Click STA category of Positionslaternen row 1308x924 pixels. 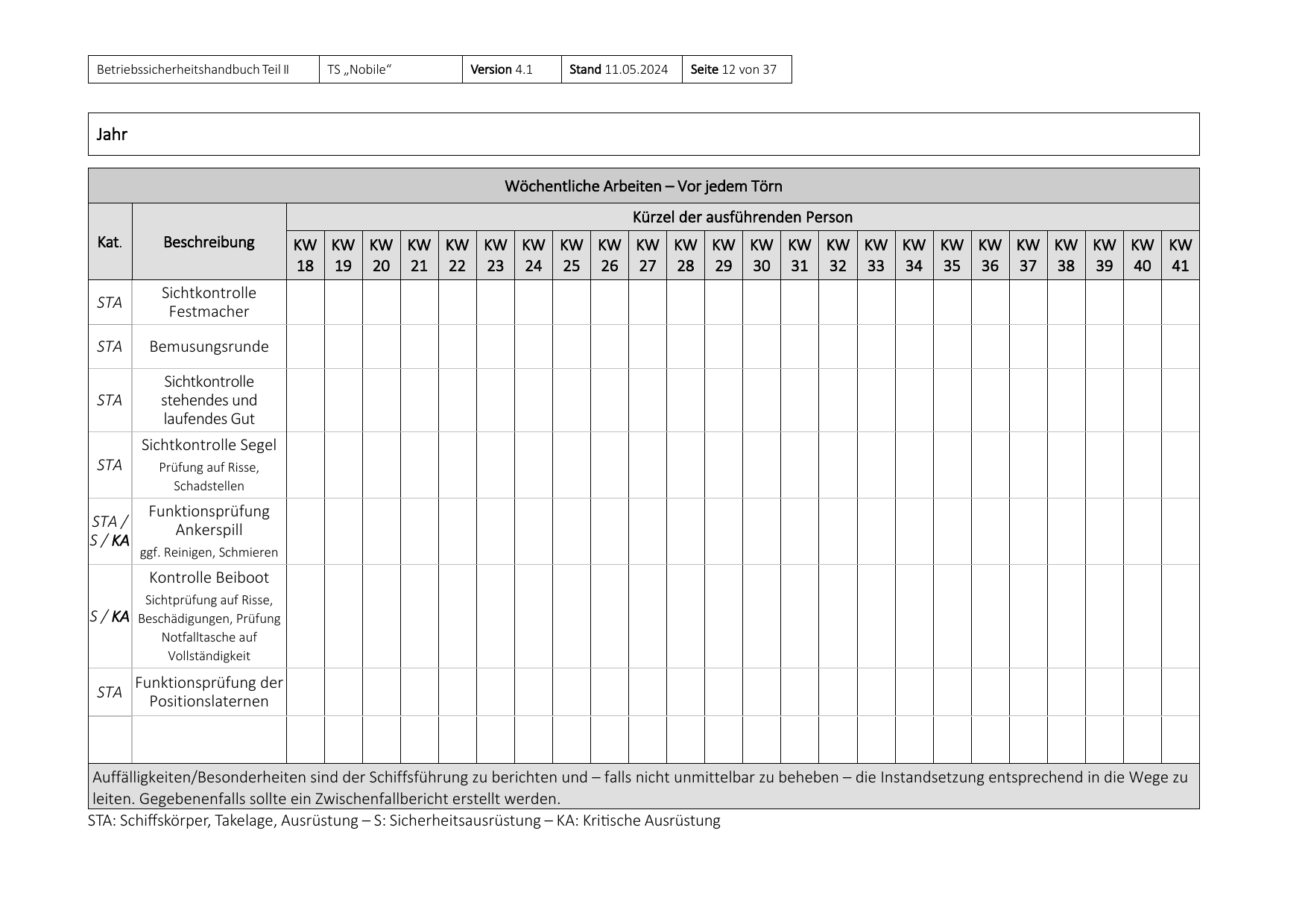tap(110, 692)
